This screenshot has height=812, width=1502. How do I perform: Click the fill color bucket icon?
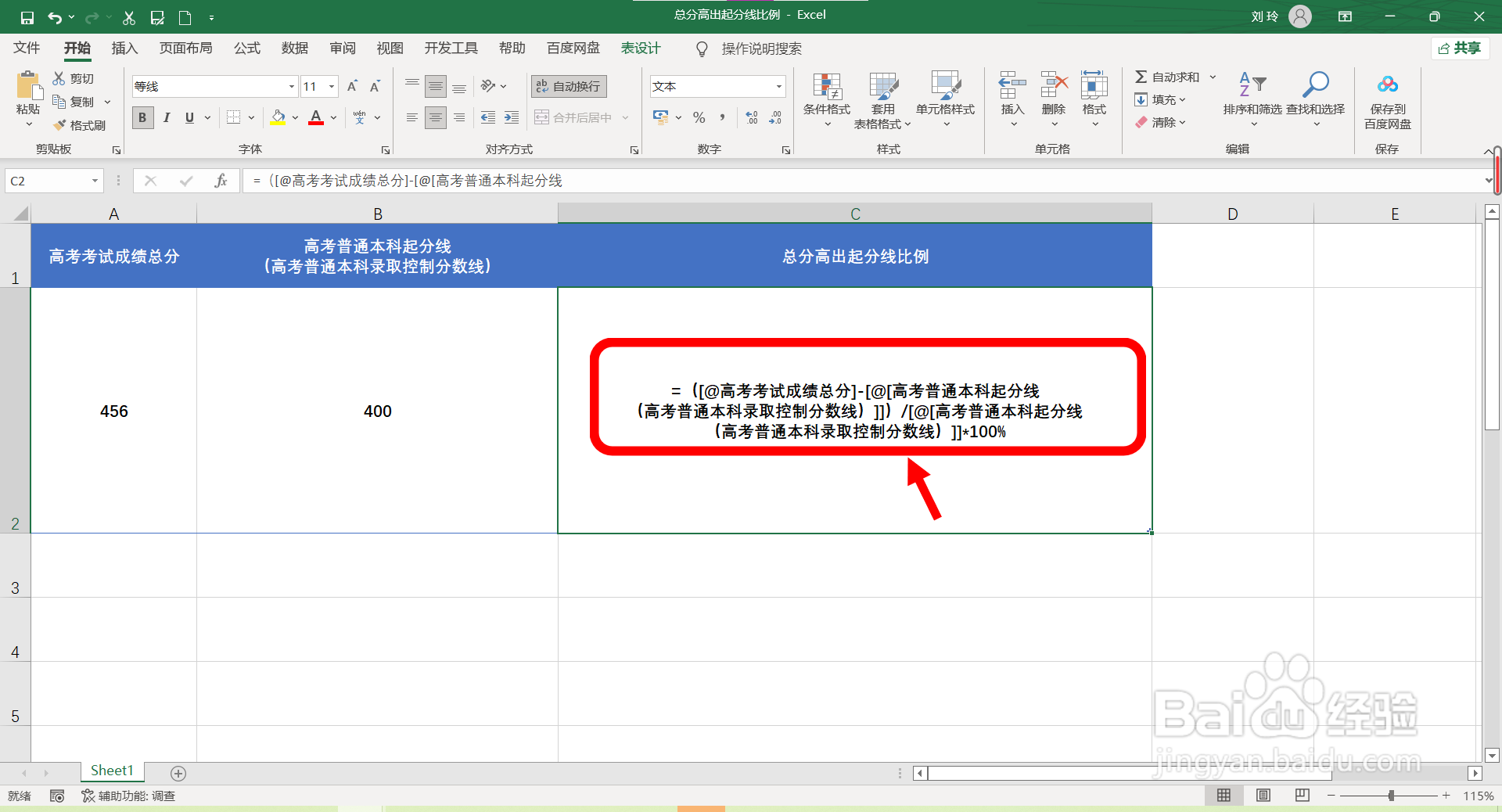(x=278, y=117)
